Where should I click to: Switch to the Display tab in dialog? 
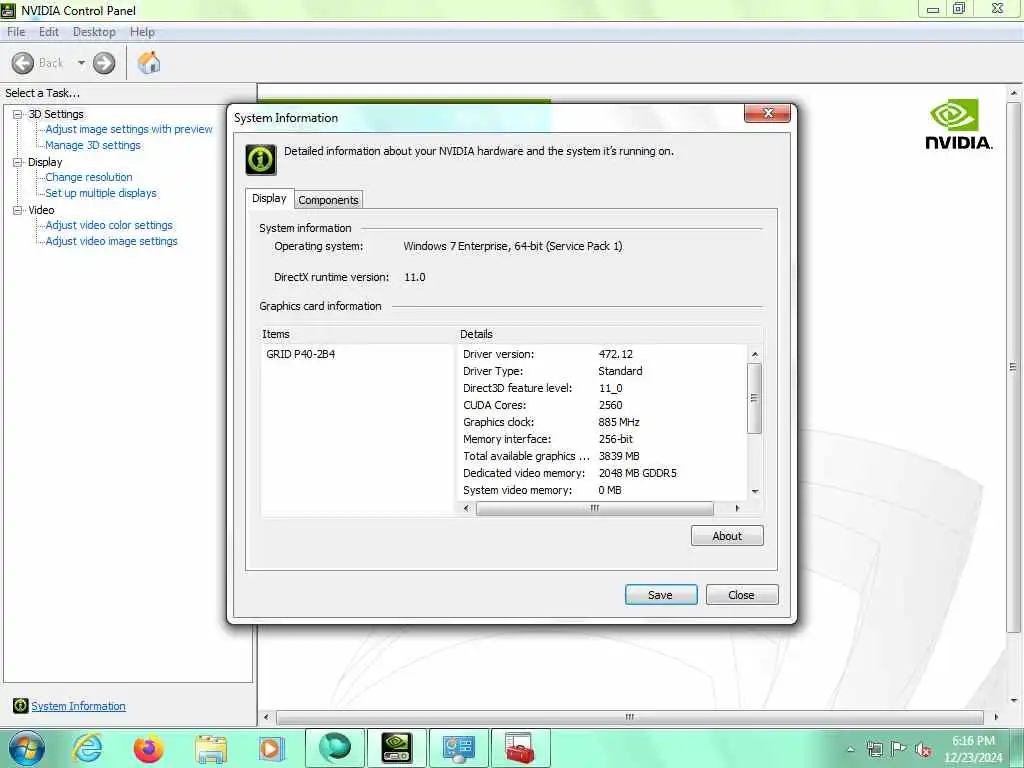269,198
